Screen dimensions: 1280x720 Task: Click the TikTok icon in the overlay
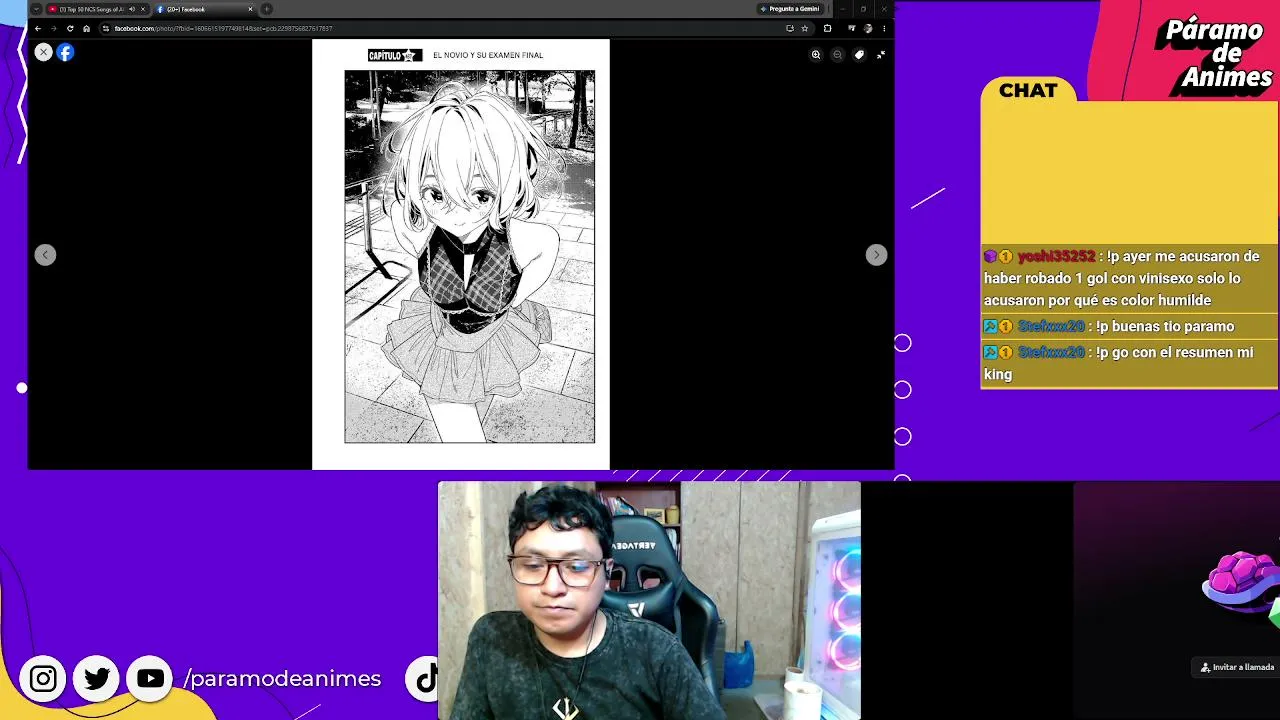425,679
